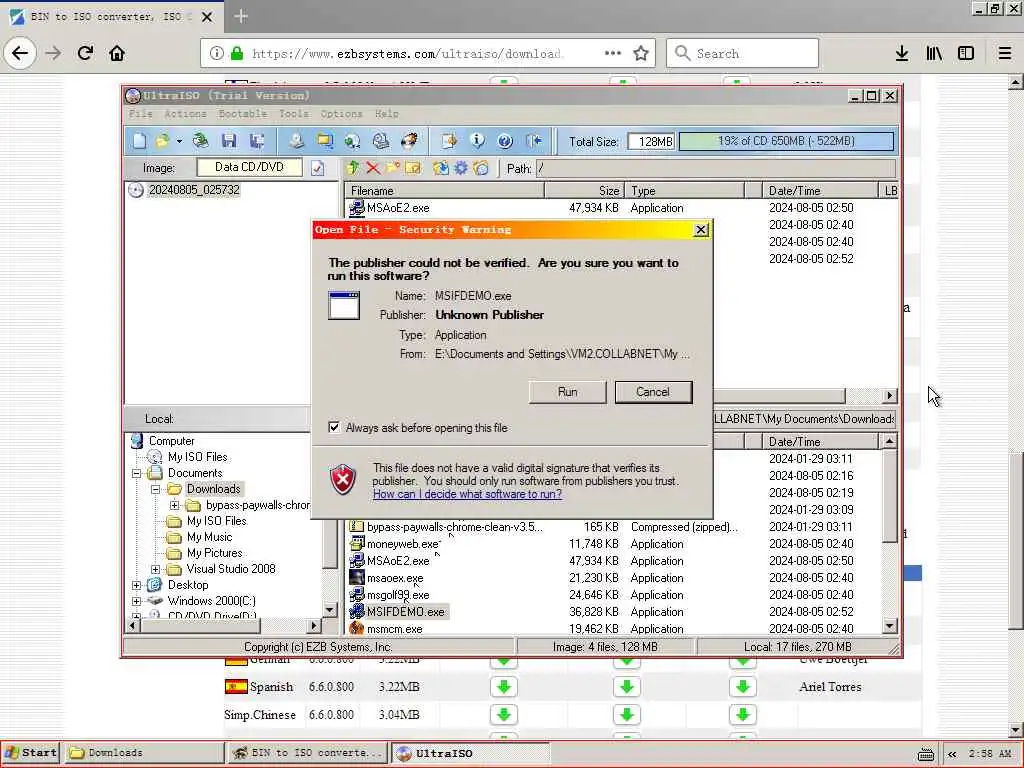Open the recent files dropdown arrow
The height and width of the screenshot is (768, 1024).
(179, 141)
